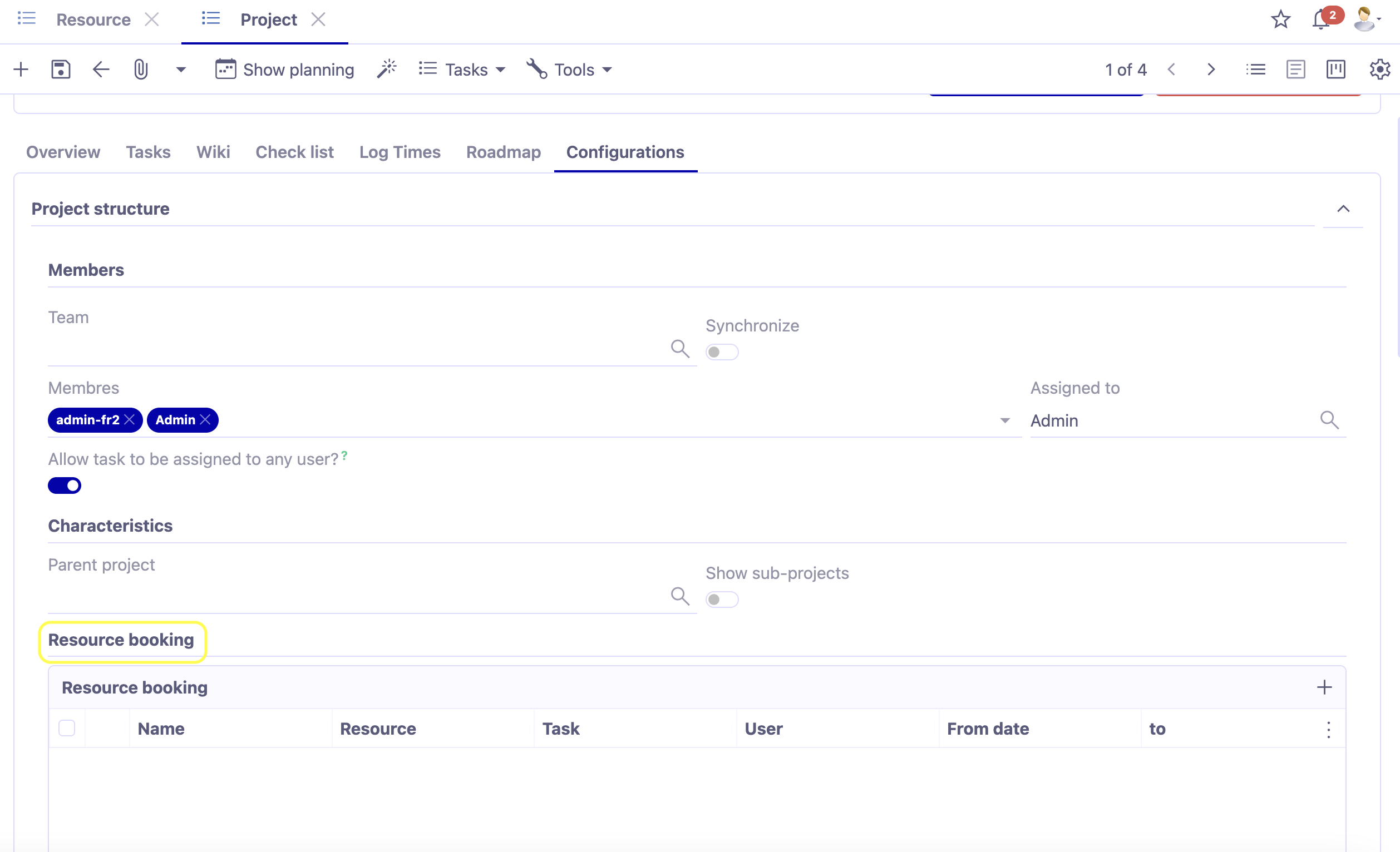Click the back arrow icon
Viewport: 1400px width, 852px height.
(x=101, y=69)
